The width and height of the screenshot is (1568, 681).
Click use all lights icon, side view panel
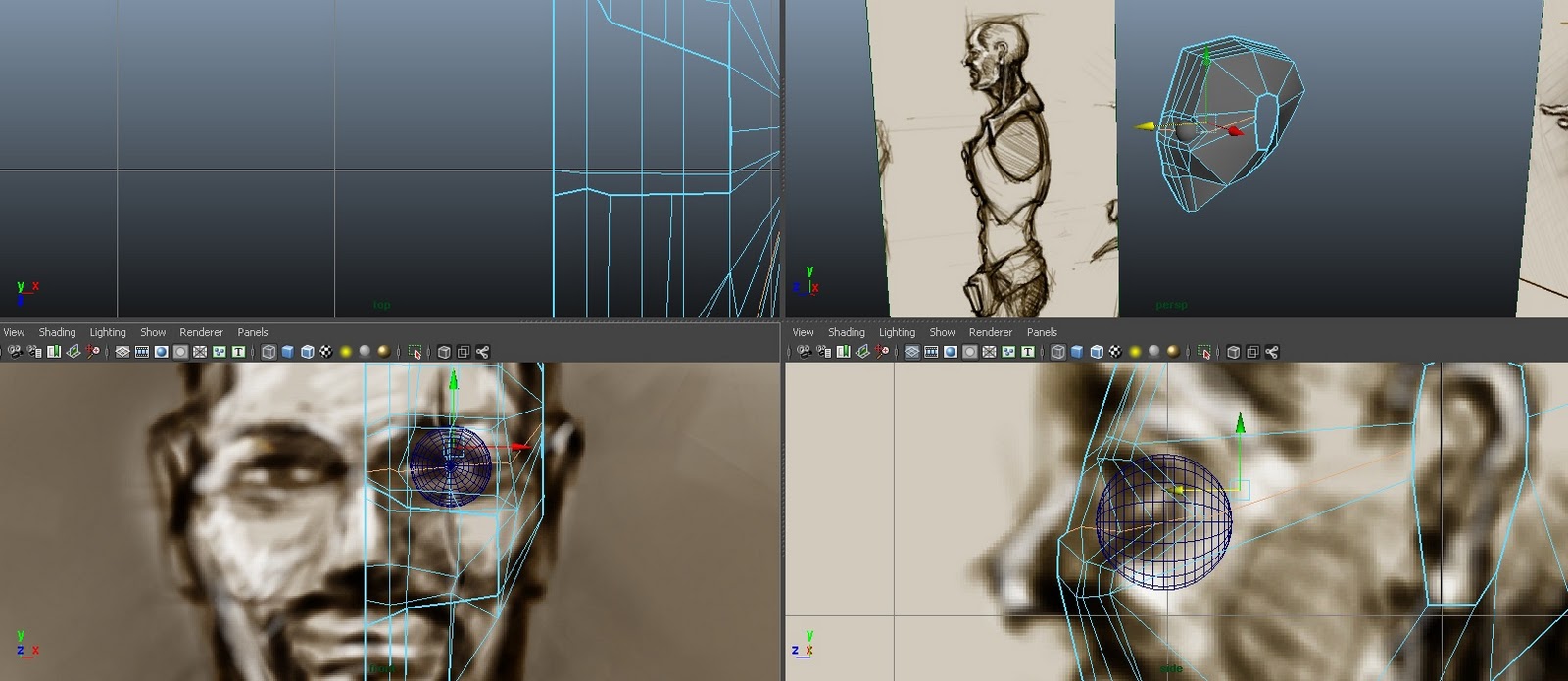tap(1135, 352)
